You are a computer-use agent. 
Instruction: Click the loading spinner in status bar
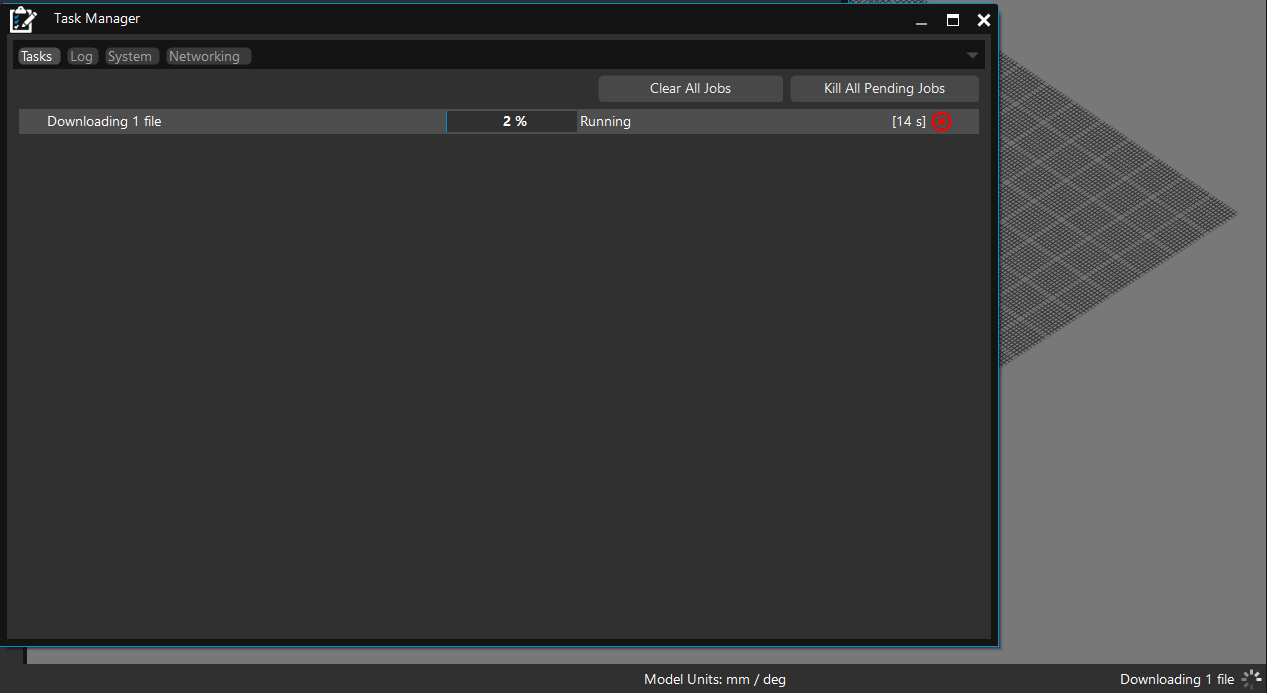(1250, 679)
